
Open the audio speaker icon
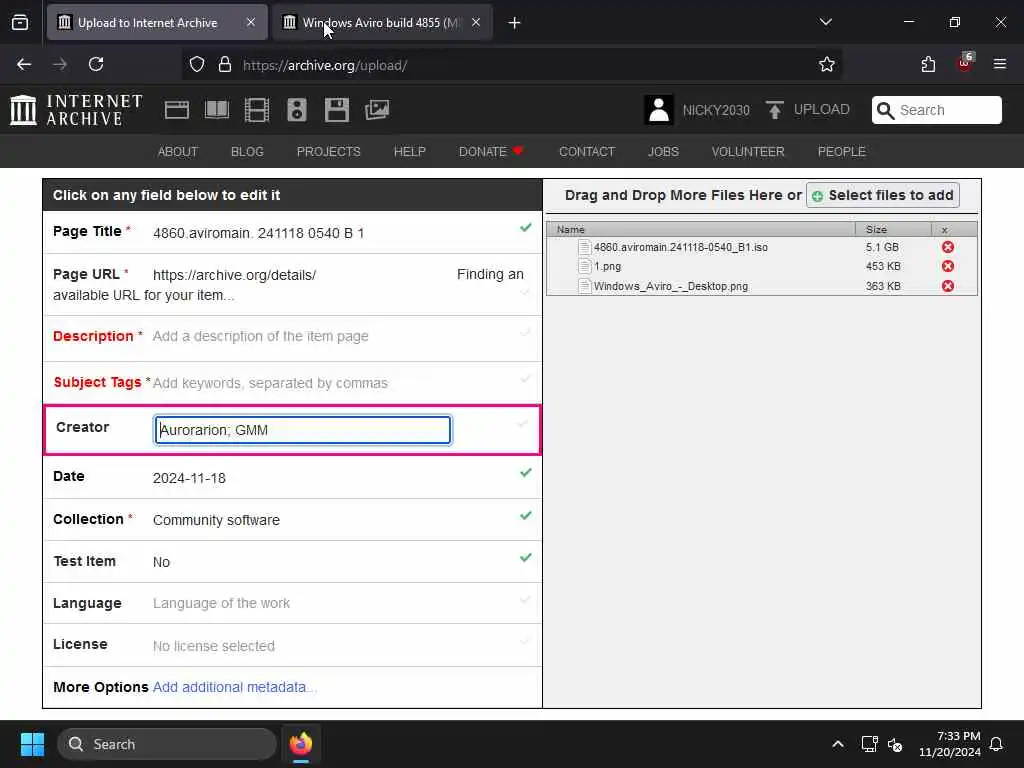[296, 110]
